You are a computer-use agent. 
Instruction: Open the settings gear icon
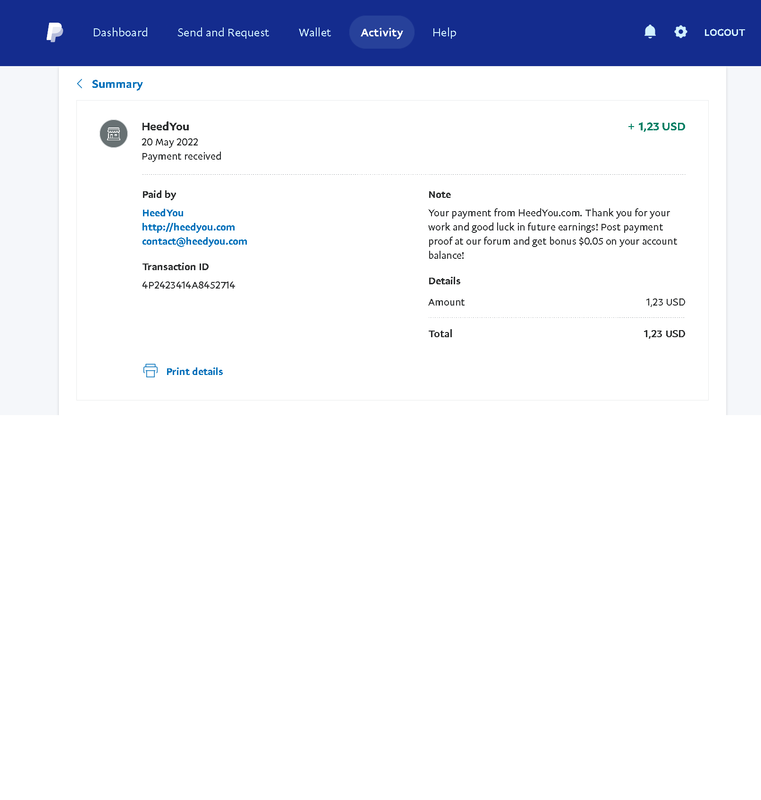coord(680,32)
